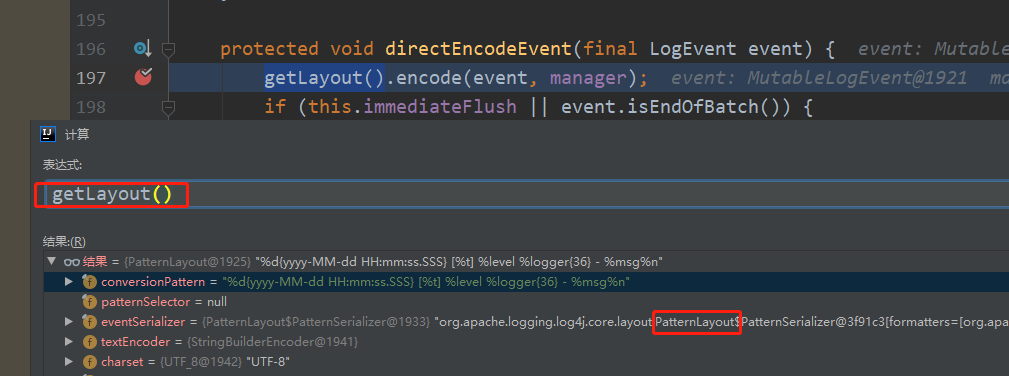Click the 计算 dialog title text
This screenshot has height=376, width=1009.
(77, 135)
